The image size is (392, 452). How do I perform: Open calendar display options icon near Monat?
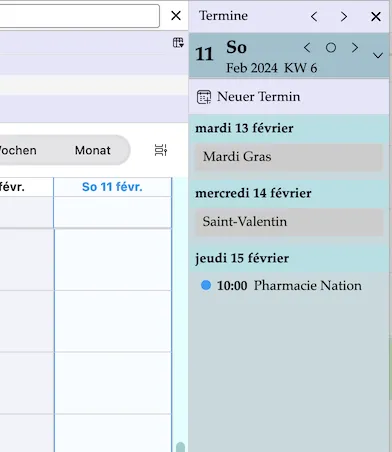[161, 150]
